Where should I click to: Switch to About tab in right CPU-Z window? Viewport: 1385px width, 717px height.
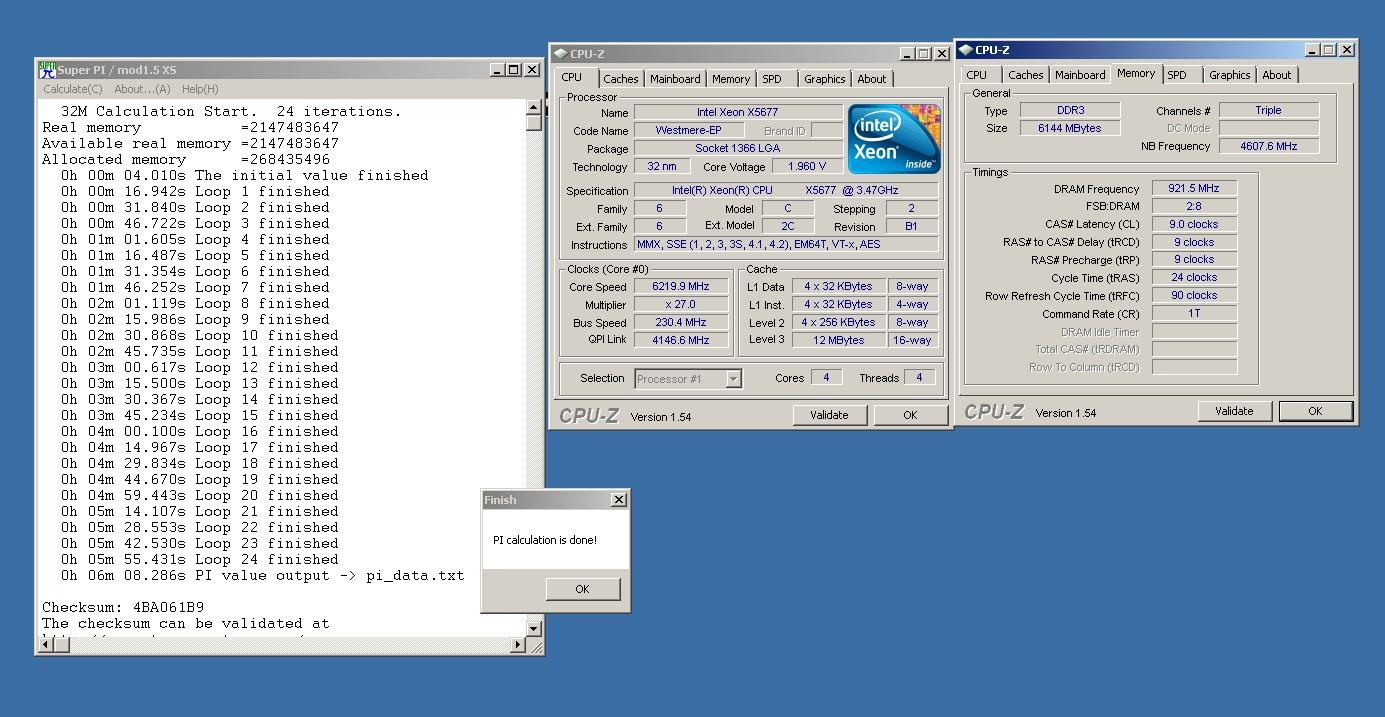click(x=1277, y=75)
